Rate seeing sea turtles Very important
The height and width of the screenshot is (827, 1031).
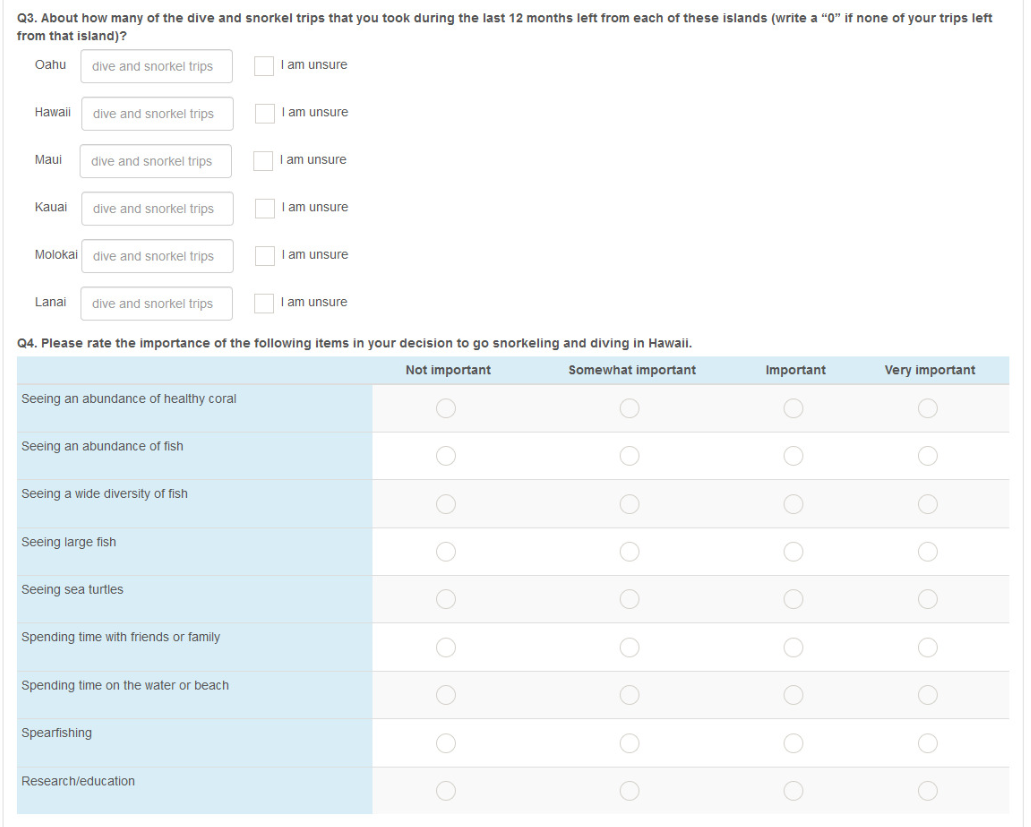[928, 599]
